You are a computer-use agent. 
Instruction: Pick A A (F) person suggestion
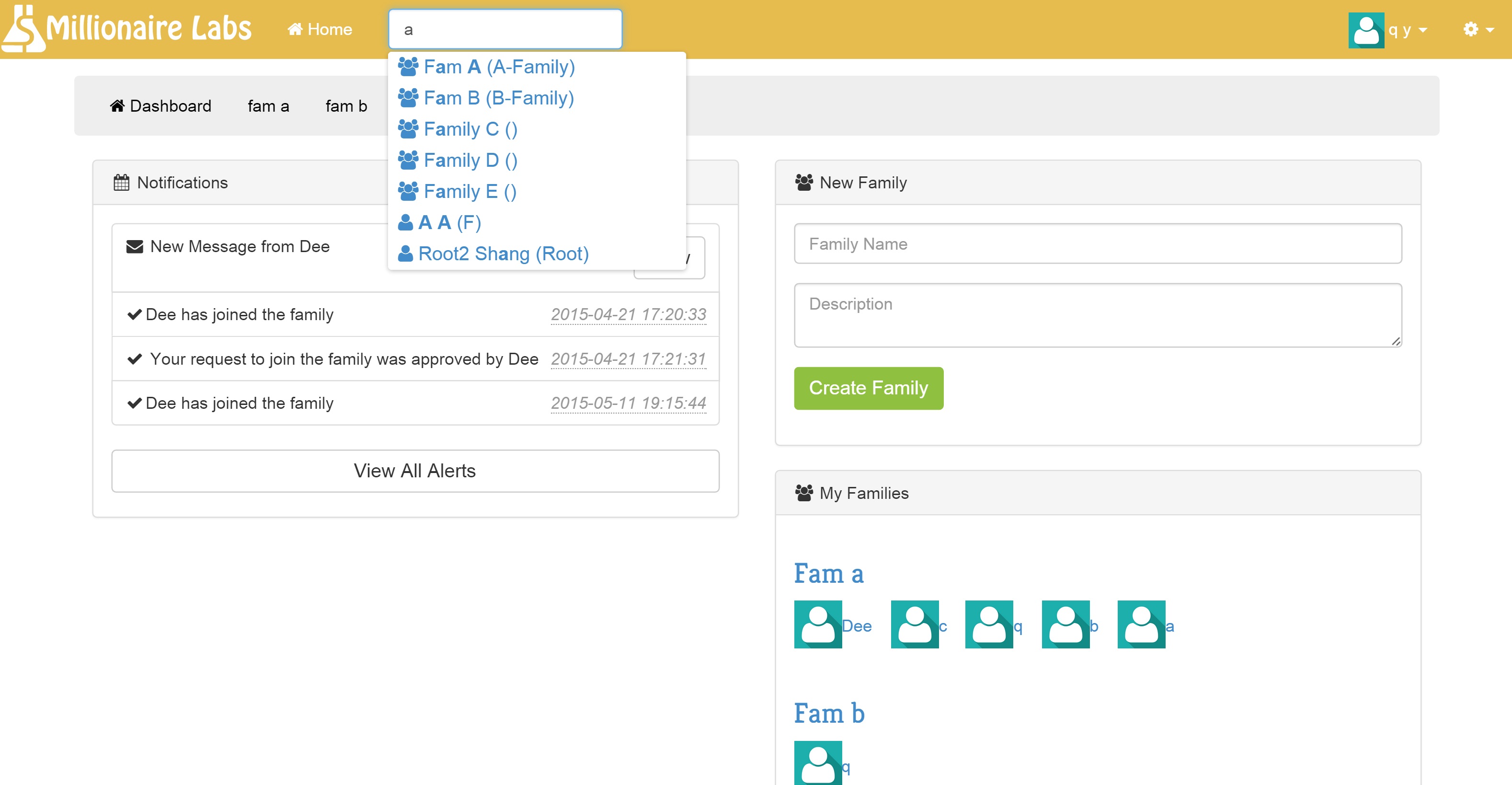point(449,222)
